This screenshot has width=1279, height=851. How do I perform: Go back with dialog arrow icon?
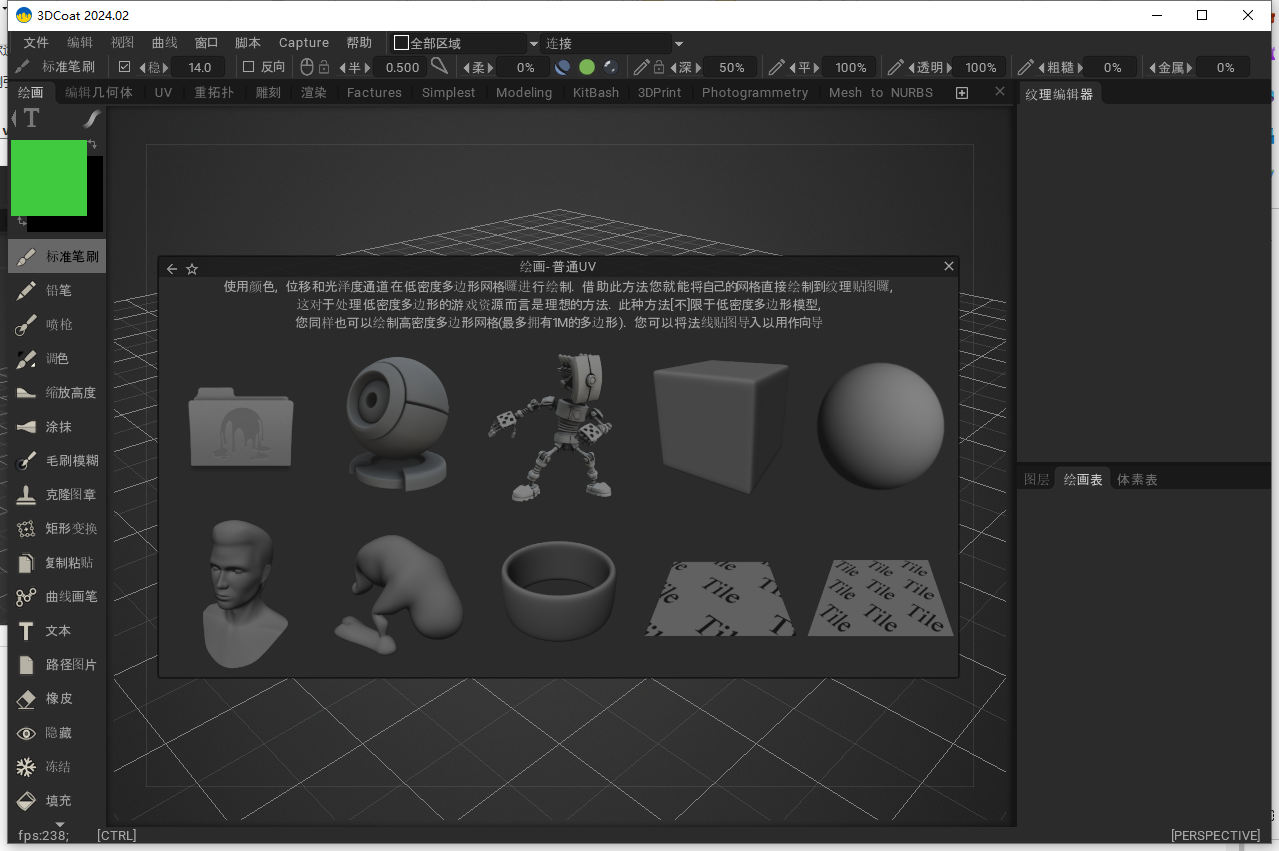pyautogui.click(x=172, y=268)
